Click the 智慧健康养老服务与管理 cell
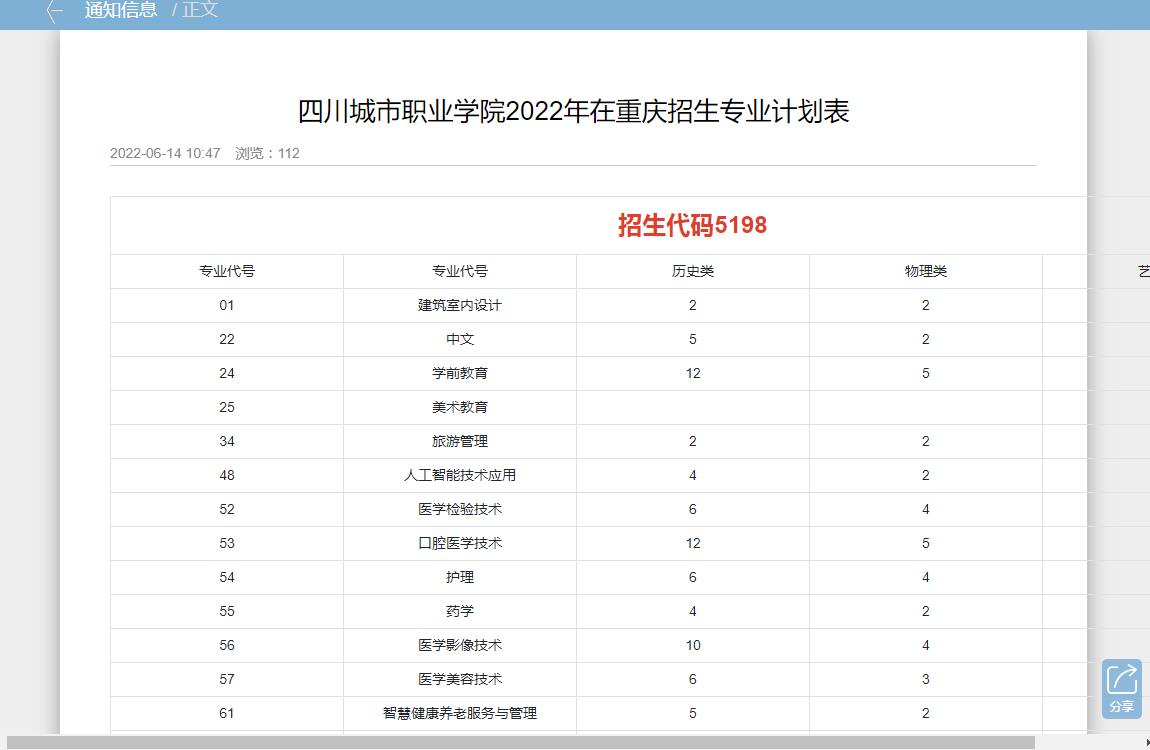The width and height of the screenshot is (1150, 750). pos(460,713)
